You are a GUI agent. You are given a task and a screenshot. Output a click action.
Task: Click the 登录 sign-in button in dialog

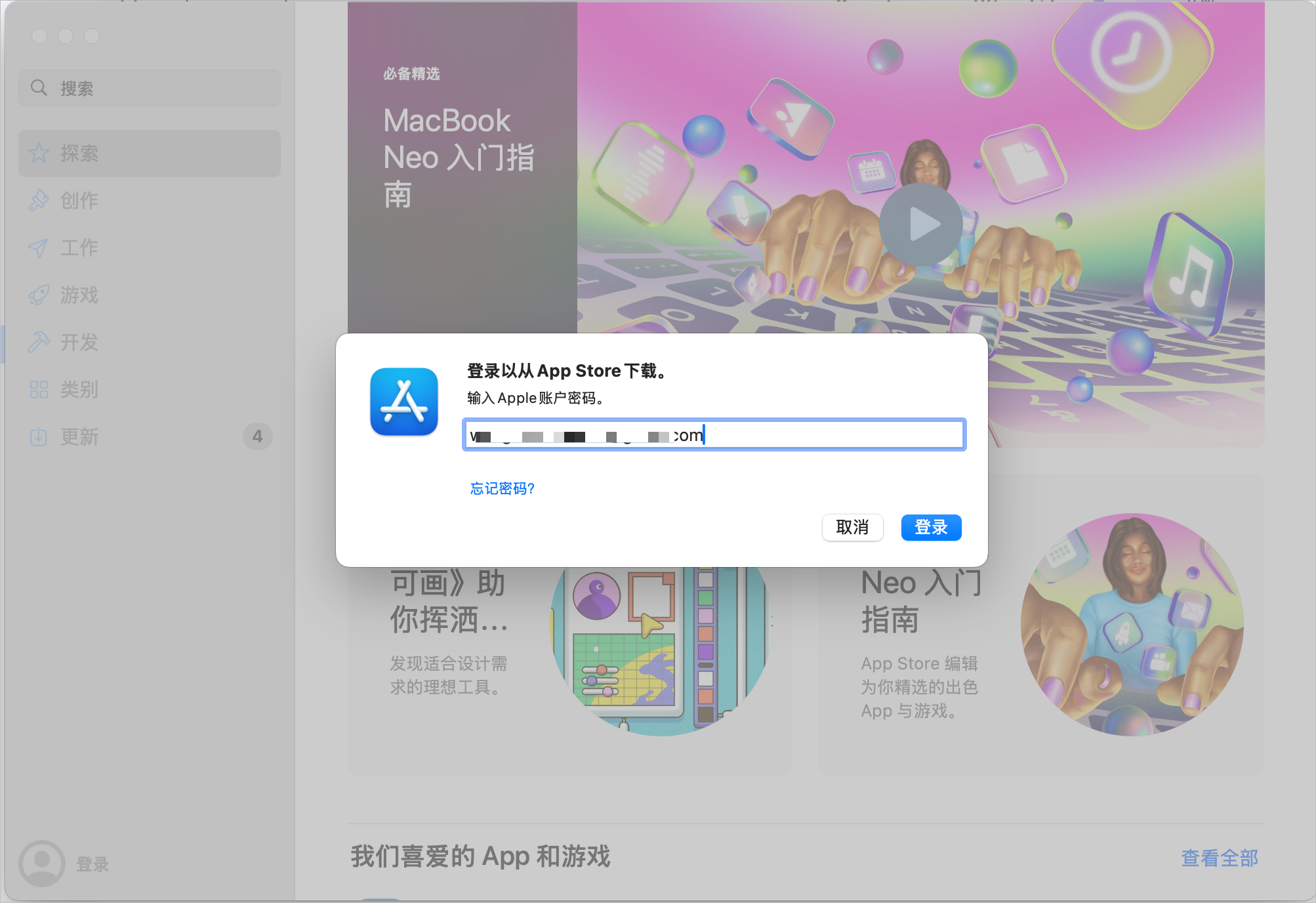(931, 527)
